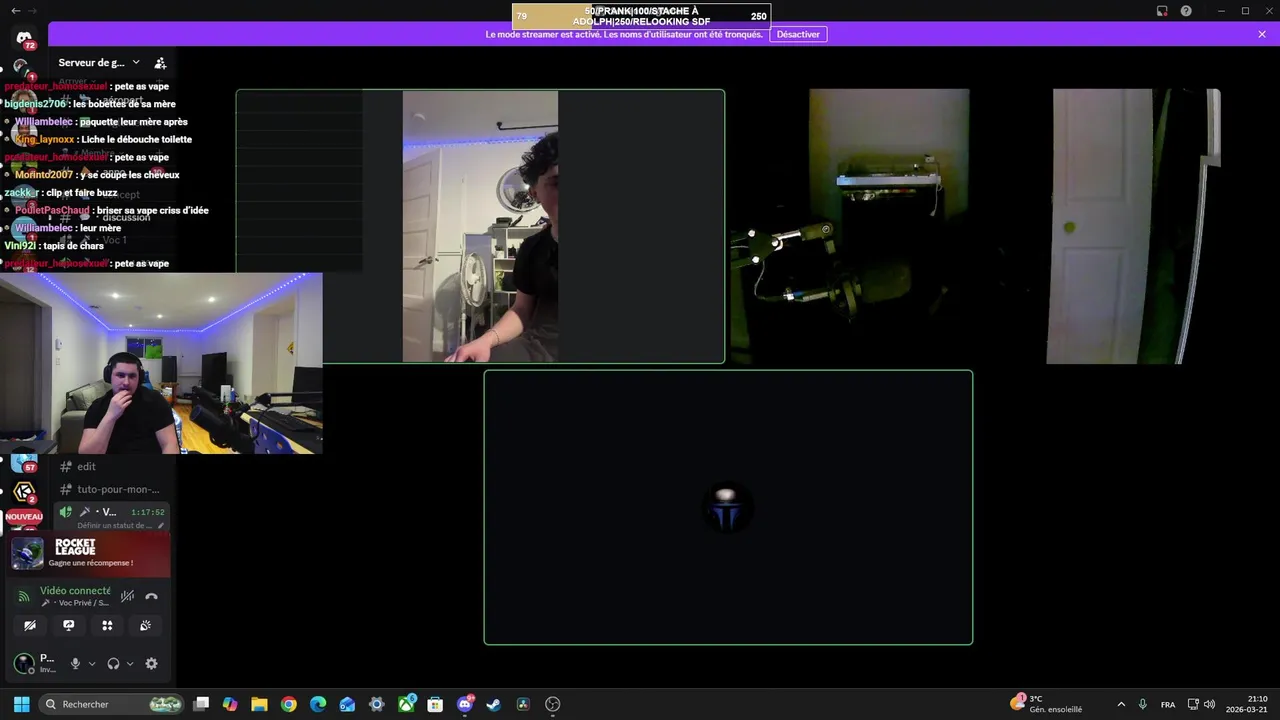Open the green connection signal icon

[24, 596]
